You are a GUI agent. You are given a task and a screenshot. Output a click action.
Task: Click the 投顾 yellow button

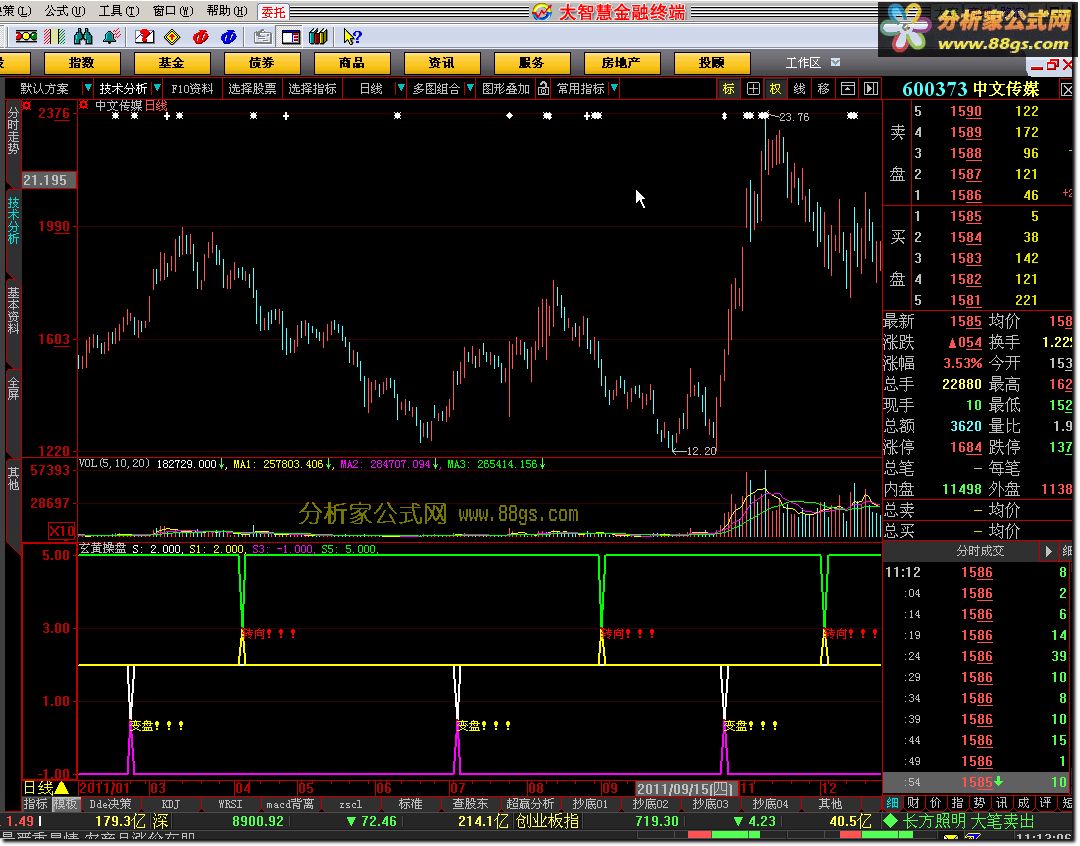[712, 63]
